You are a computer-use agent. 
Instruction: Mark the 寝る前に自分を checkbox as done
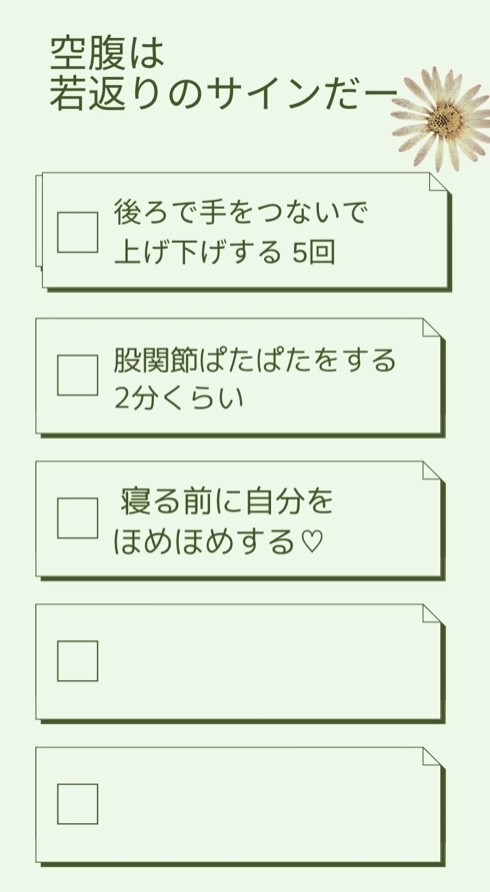click(77, 518)
